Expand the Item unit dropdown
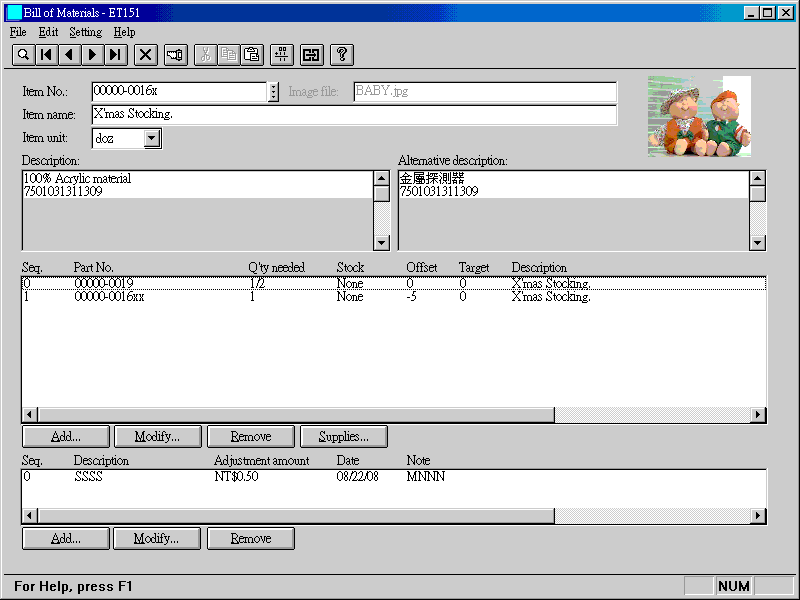Image resolution: width=800 pixels, height=600 pixels. 152,138
